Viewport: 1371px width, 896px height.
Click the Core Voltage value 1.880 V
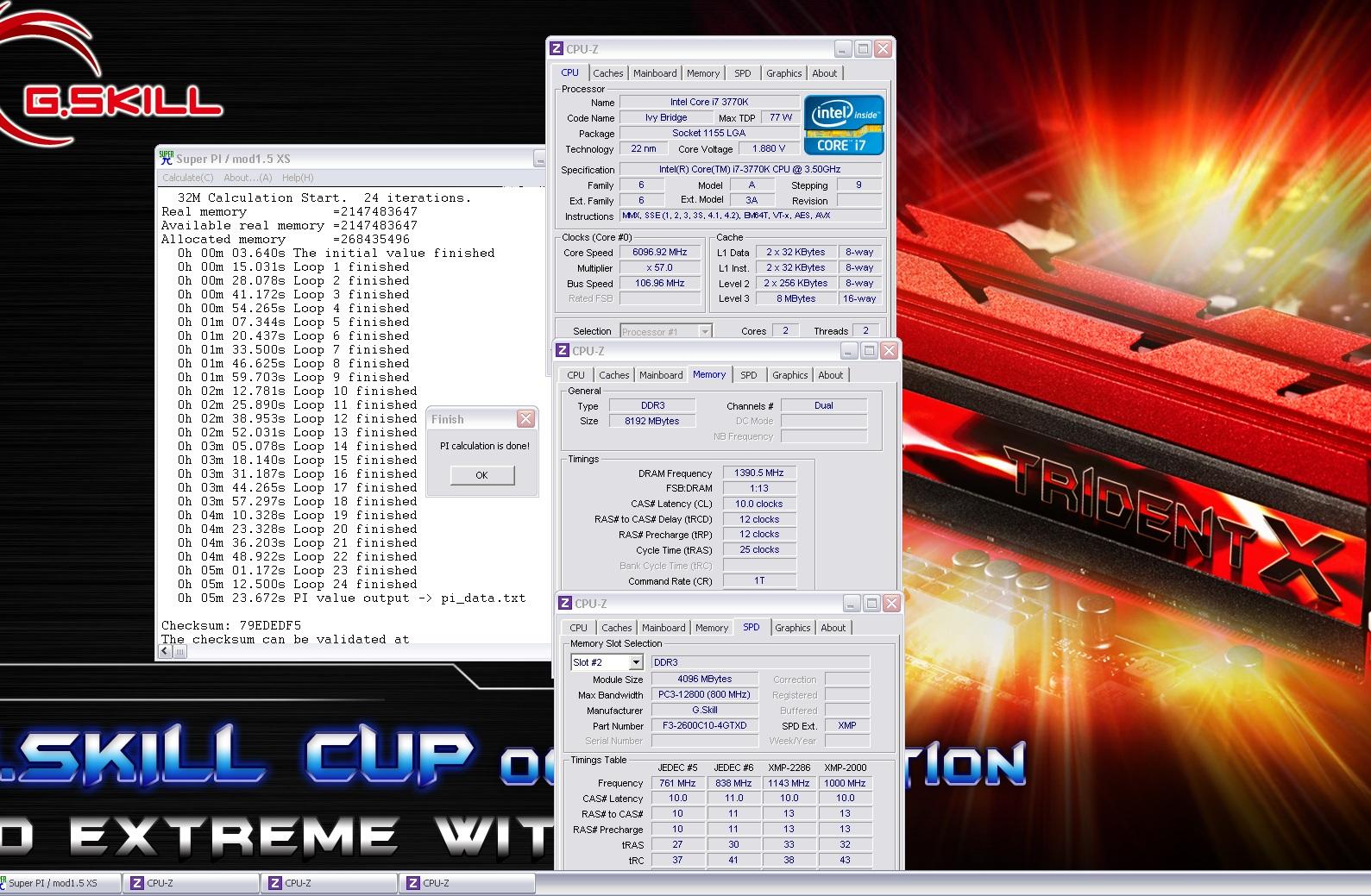click(768, 148)
